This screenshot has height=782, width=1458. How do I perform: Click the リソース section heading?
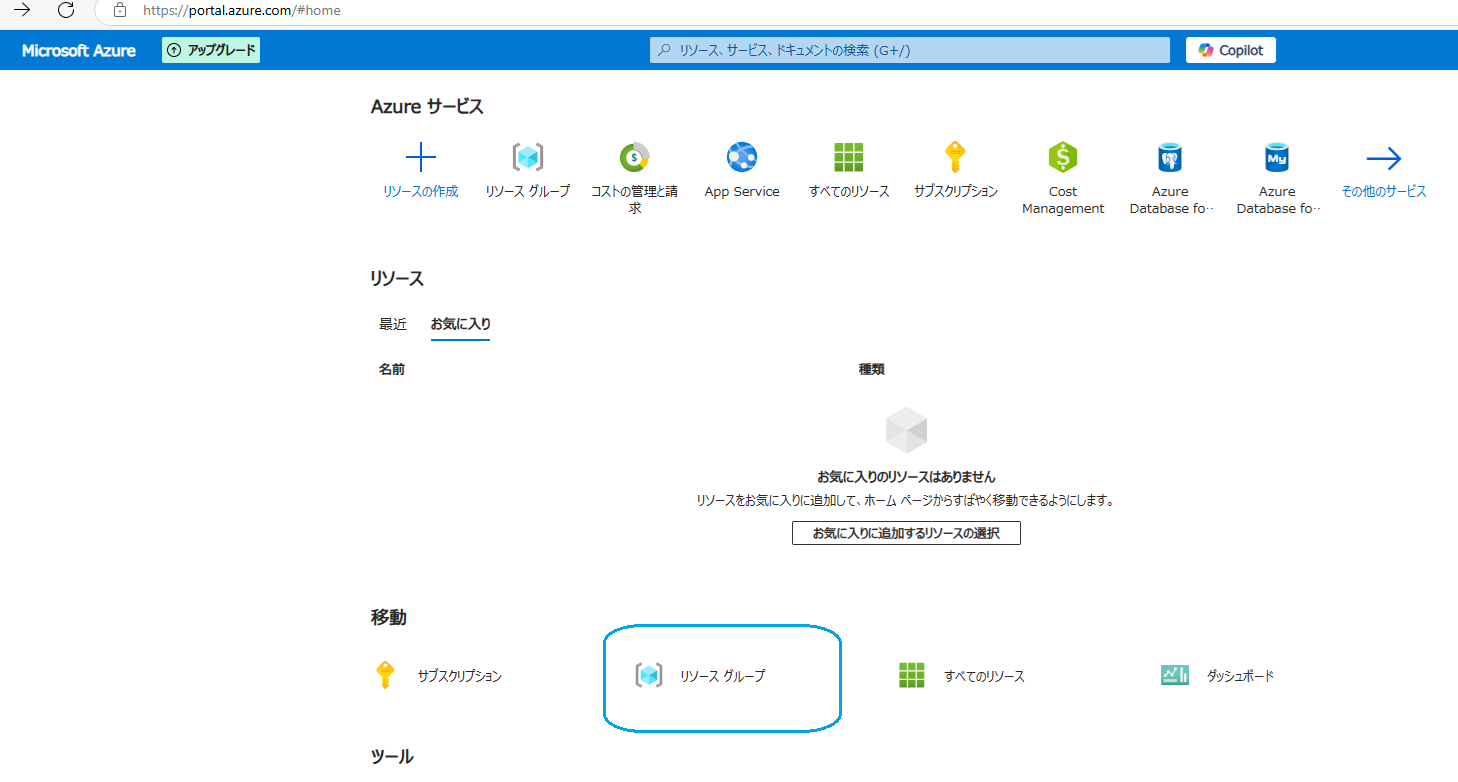(397, 279)
